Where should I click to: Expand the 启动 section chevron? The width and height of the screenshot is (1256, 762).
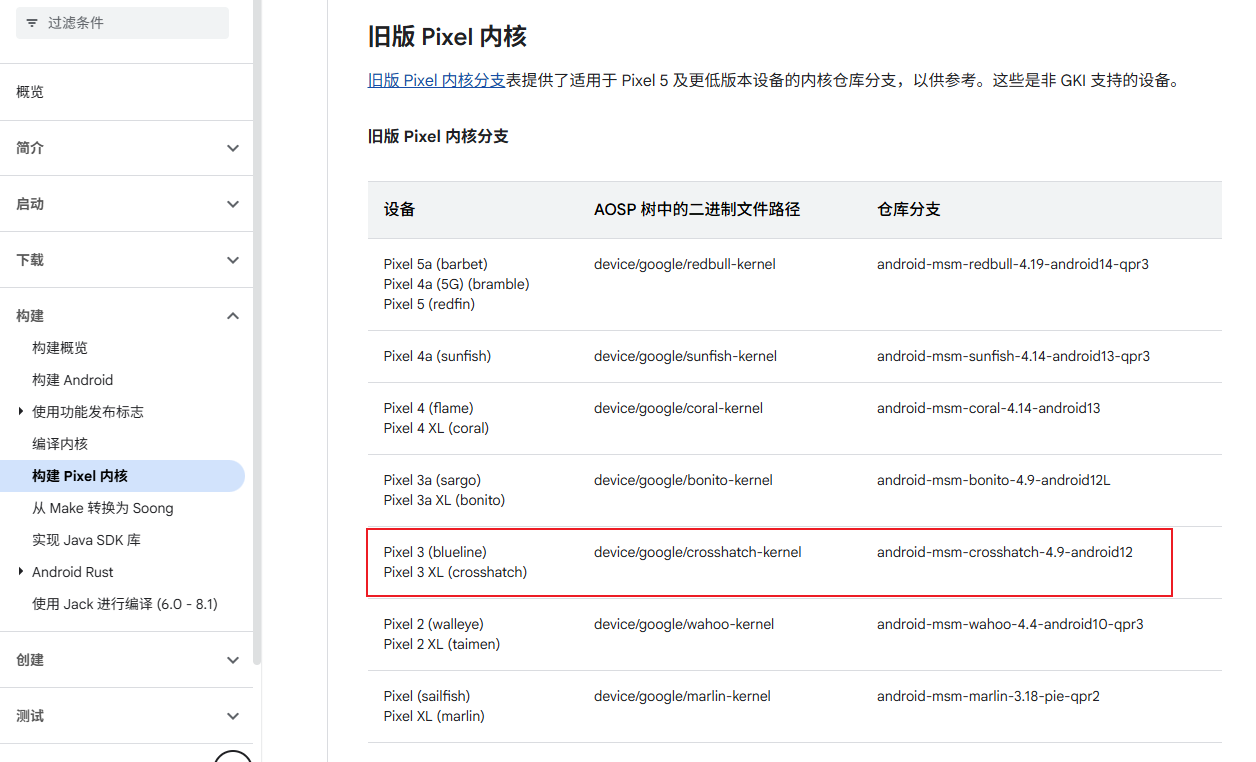[x=233, y=204]
